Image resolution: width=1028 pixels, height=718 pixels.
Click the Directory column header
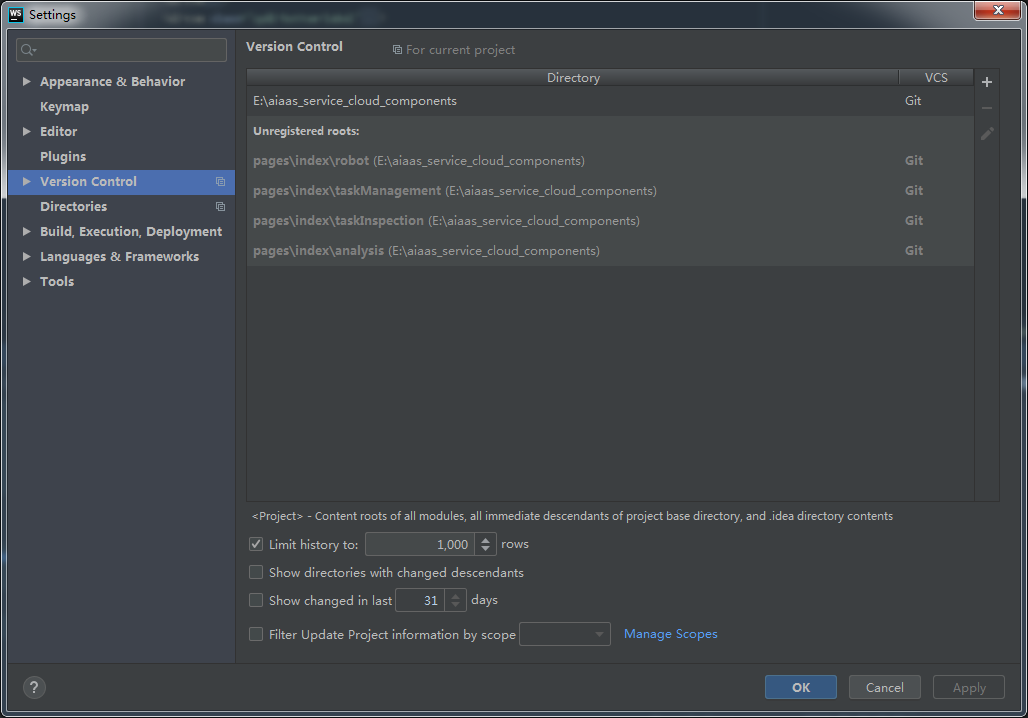(573, 77)
